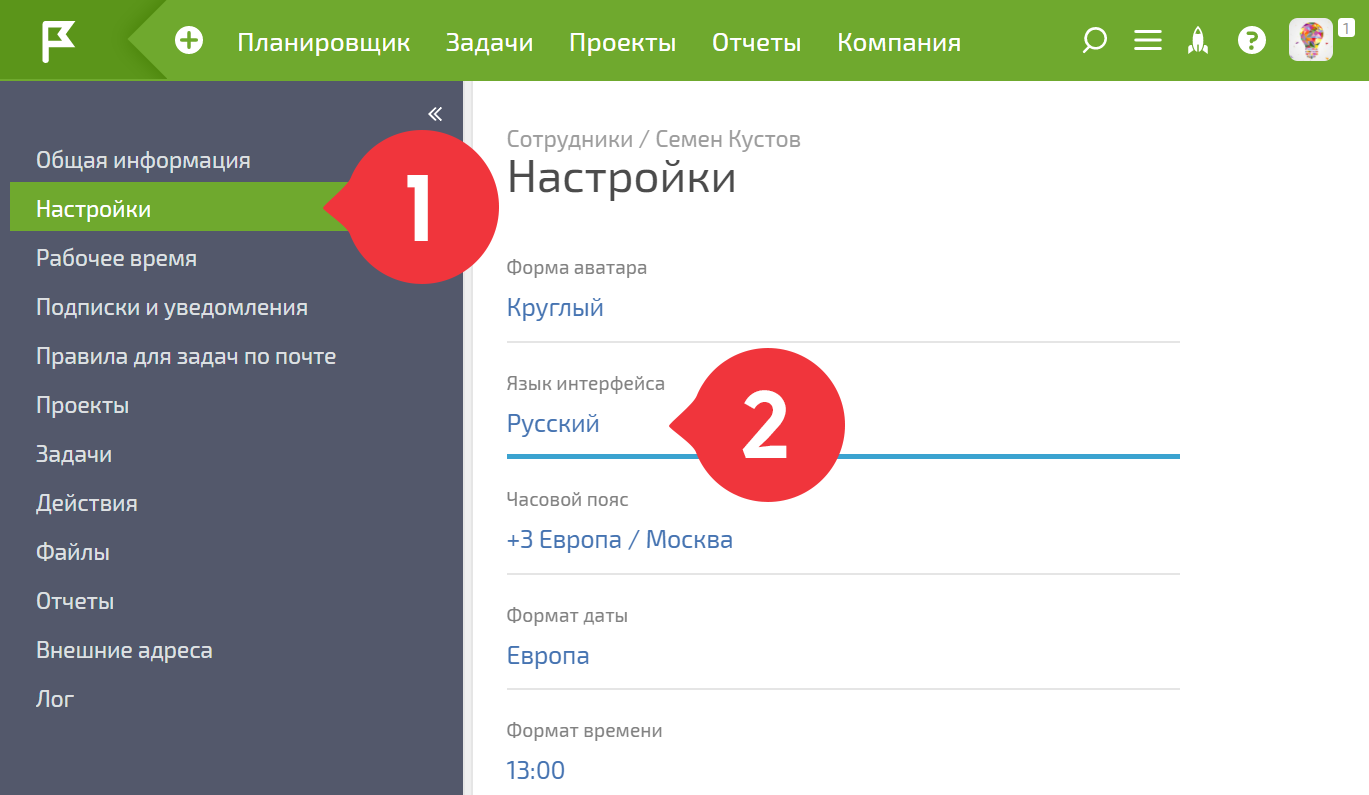Click the notification badge showing 1
1369x795 pixels.
click(1346, 28)
